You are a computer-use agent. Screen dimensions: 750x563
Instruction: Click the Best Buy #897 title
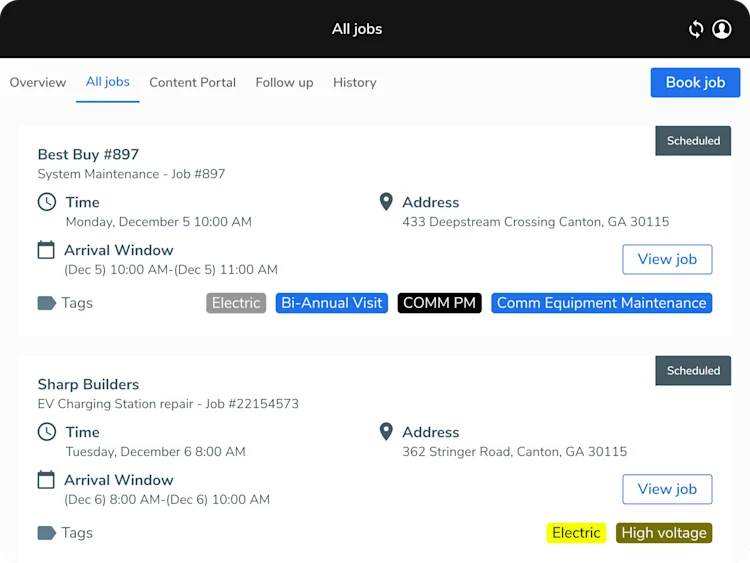[88, 154]
